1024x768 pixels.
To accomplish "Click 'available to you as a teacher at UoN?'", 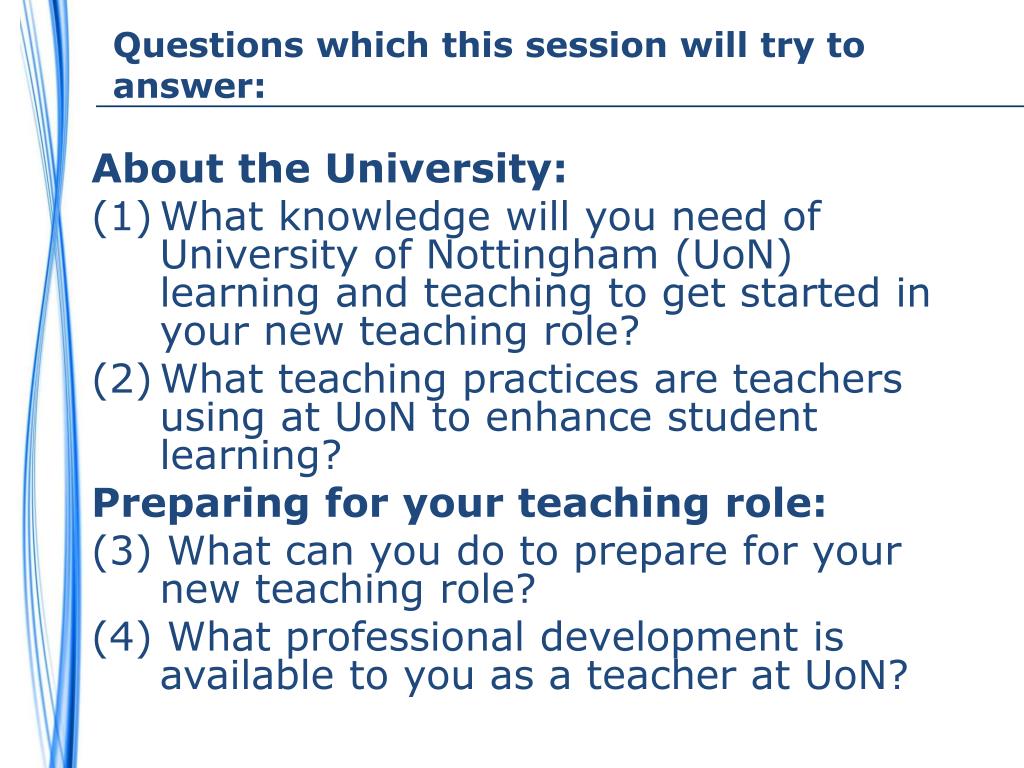I will [534, 675].
